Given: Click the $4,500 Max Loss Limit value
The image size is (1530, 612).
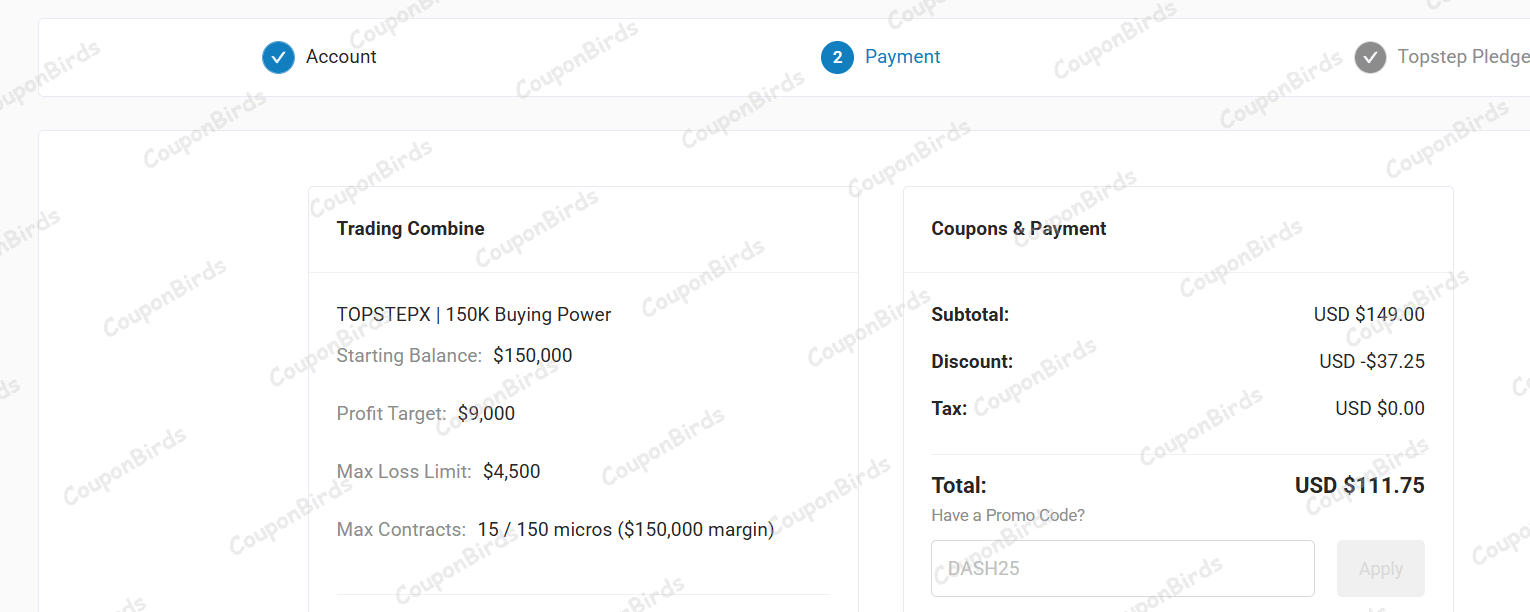Looking at the screenshot, I should tap(511, 472).
